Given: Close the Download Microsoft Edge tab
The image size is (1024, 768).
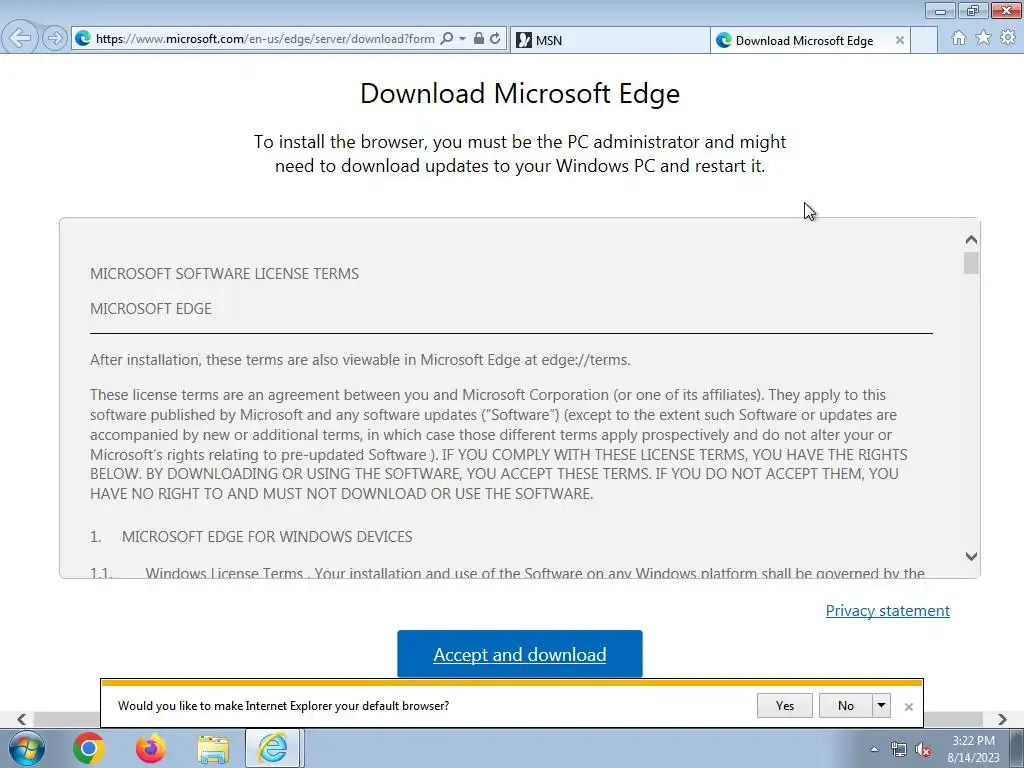Looking at the screenshot, I should (x=899, y=40).
